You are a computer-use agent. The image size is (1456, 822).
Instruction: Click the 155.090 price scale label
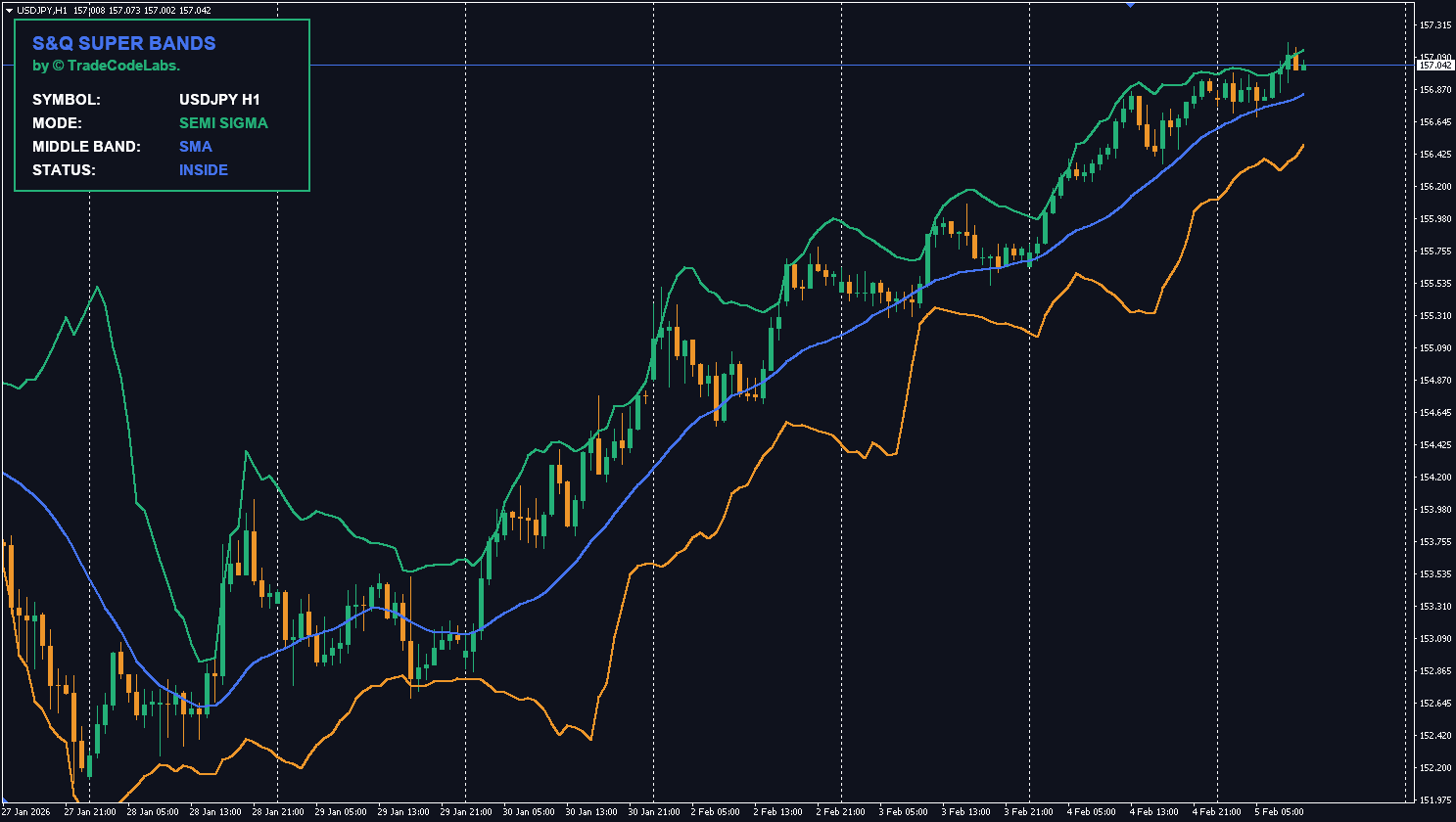coord(1434,347)
